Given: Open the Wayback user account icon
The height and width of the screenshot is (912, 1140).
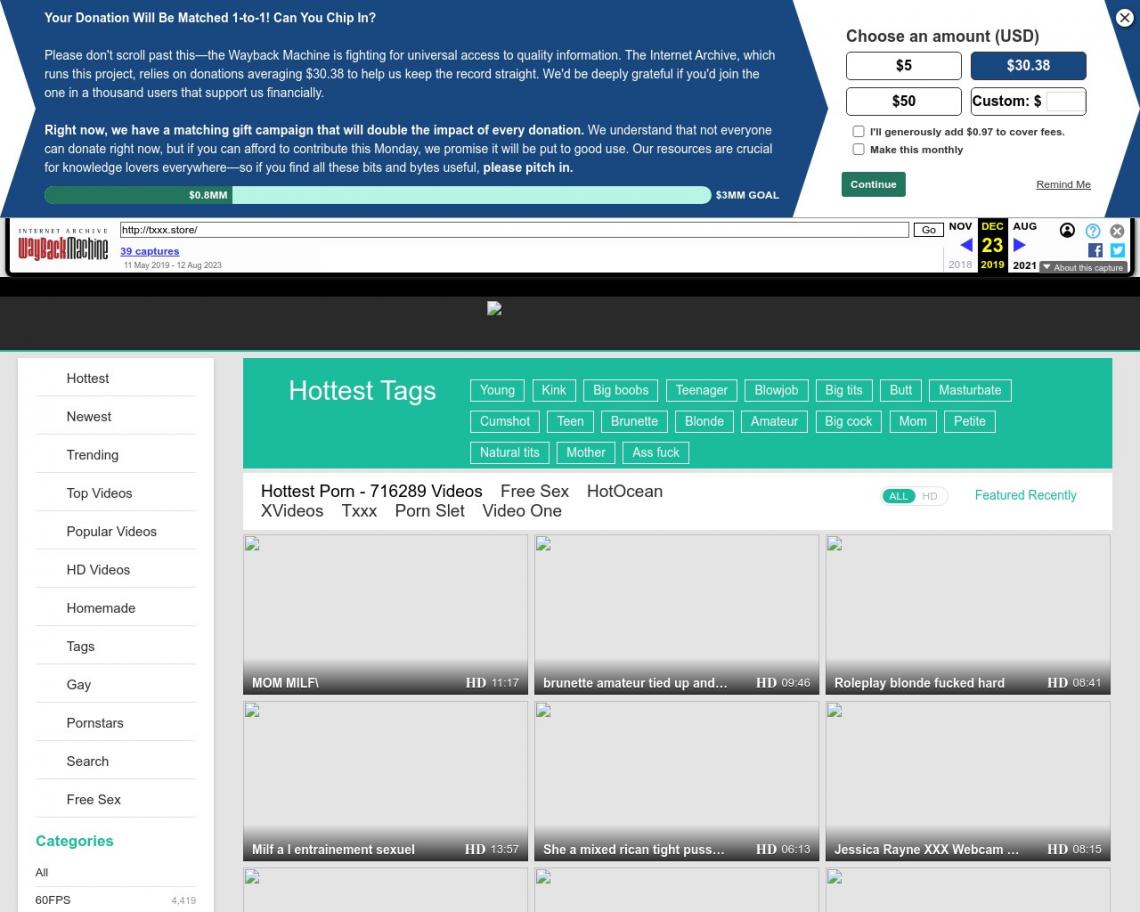Looking at the screenshot, I should (1067, 230).
